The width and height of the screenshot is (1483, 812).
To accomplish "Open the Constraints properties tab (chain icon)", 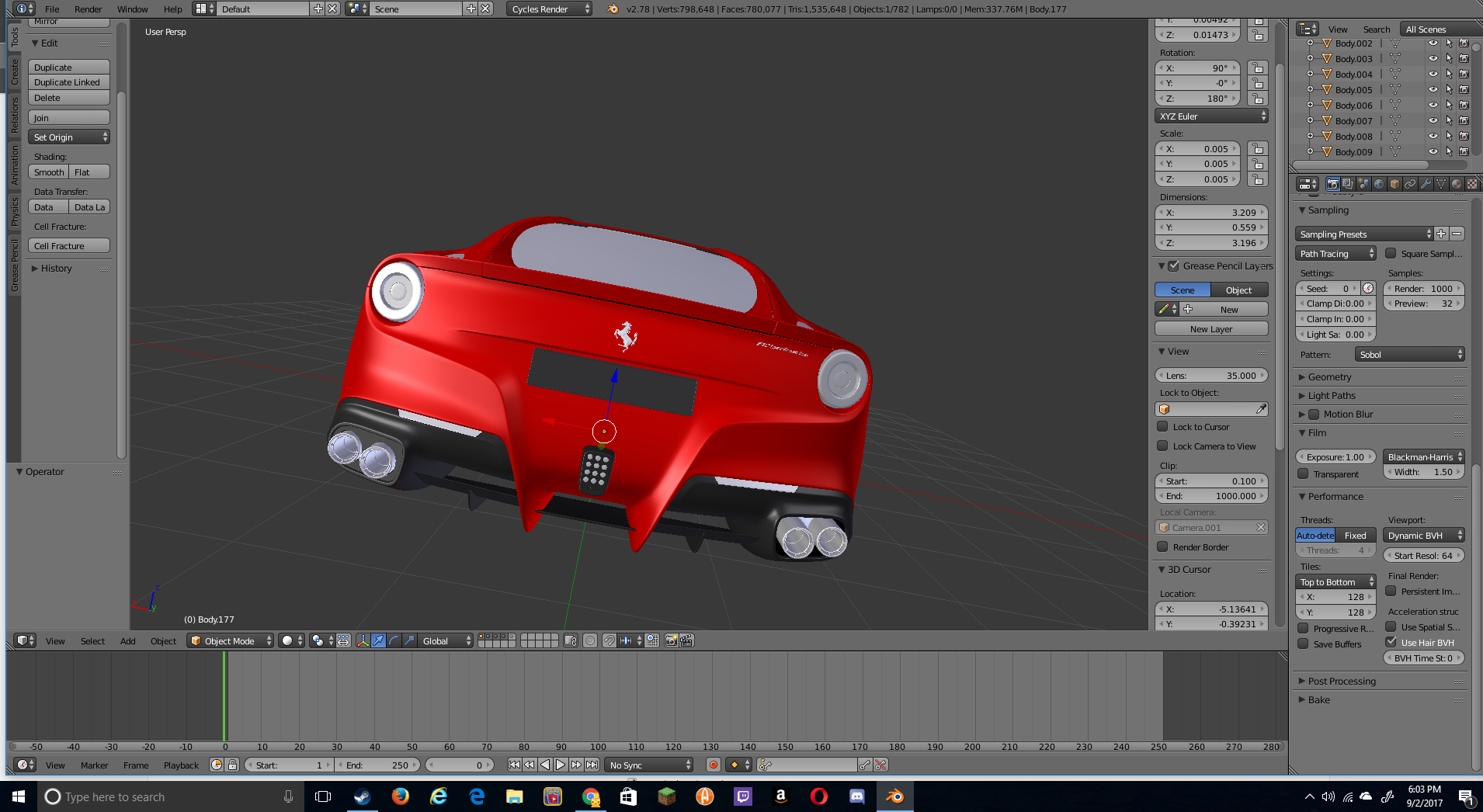I will coord(1410,184).
